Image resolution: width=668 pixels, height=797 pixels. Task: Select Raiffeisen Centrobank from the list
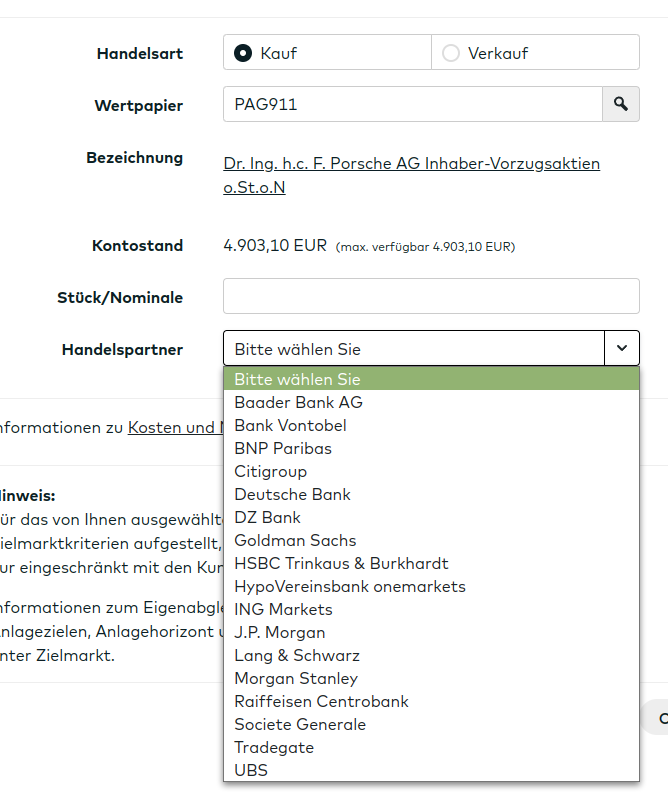431,701
